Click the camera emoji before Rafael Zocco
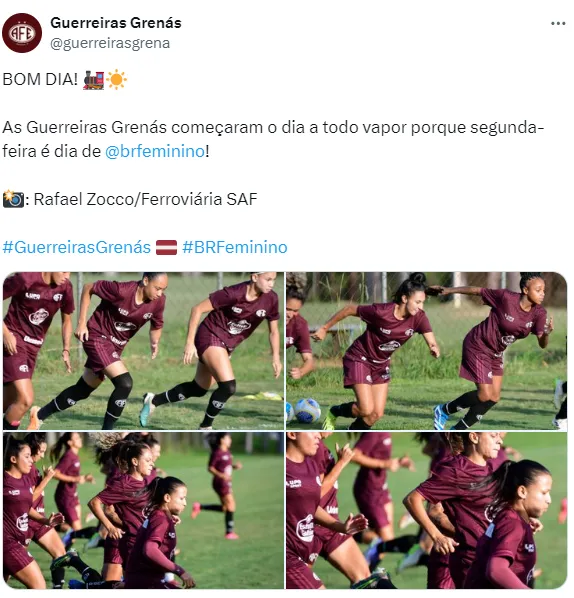 coord(13,199)
